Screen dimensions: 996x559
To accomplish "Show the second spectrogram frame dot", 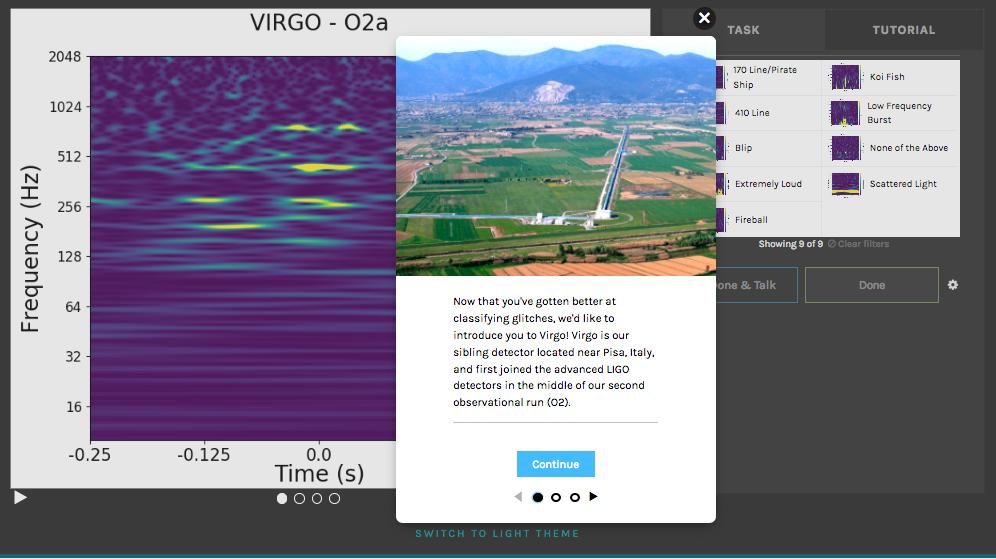I will [299, 499].
